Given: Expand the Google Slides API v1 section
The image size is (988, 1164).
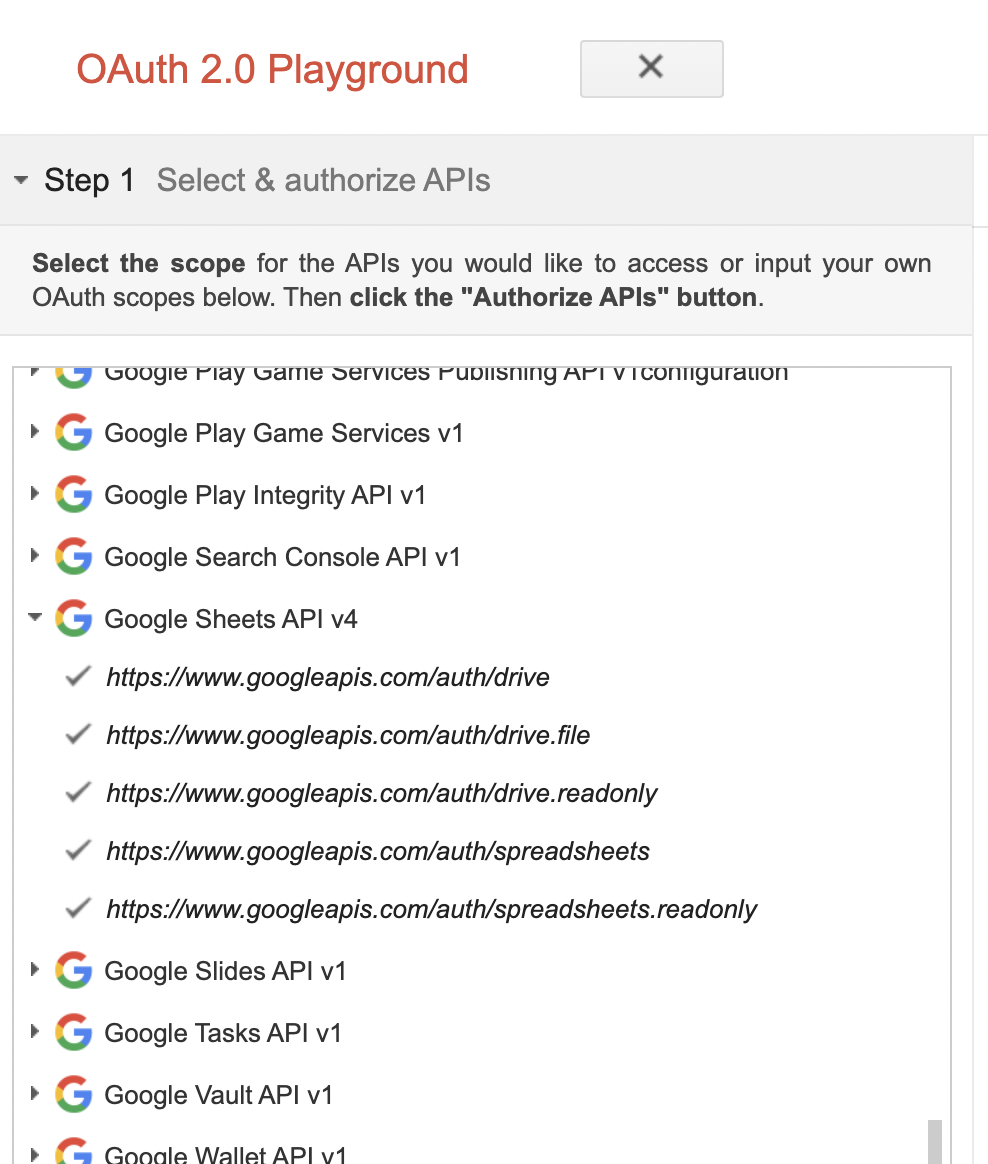Looking at the screenshot, I should point(35,970).
